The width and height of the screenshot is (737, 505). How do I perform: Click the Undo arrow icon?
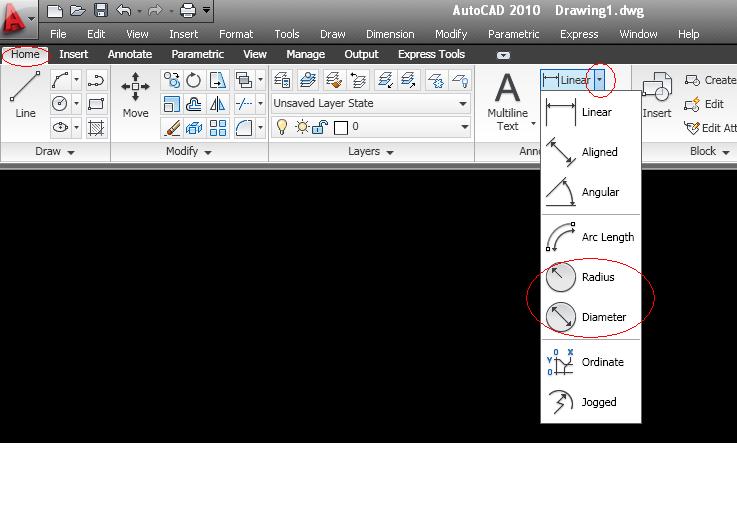(124, 10)
